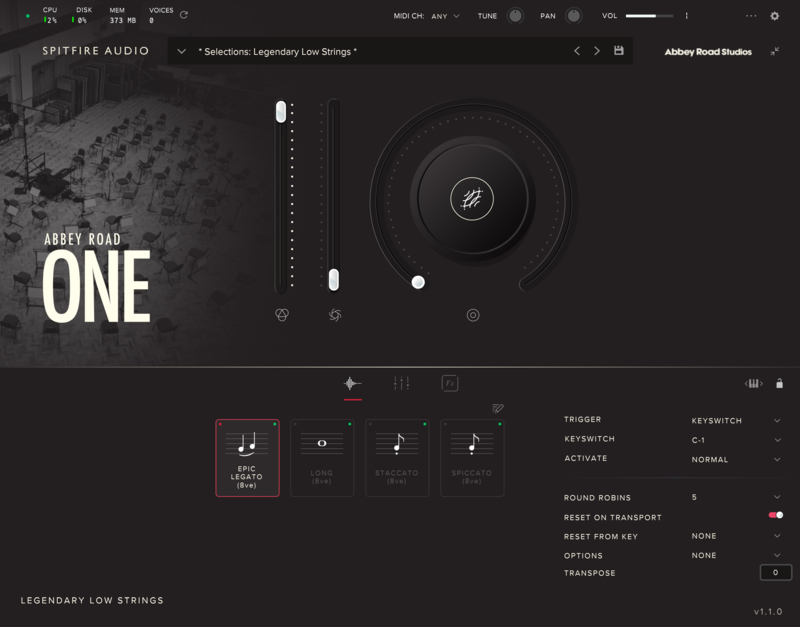Open the techniques waveform tab

click(x=352, y=384)
